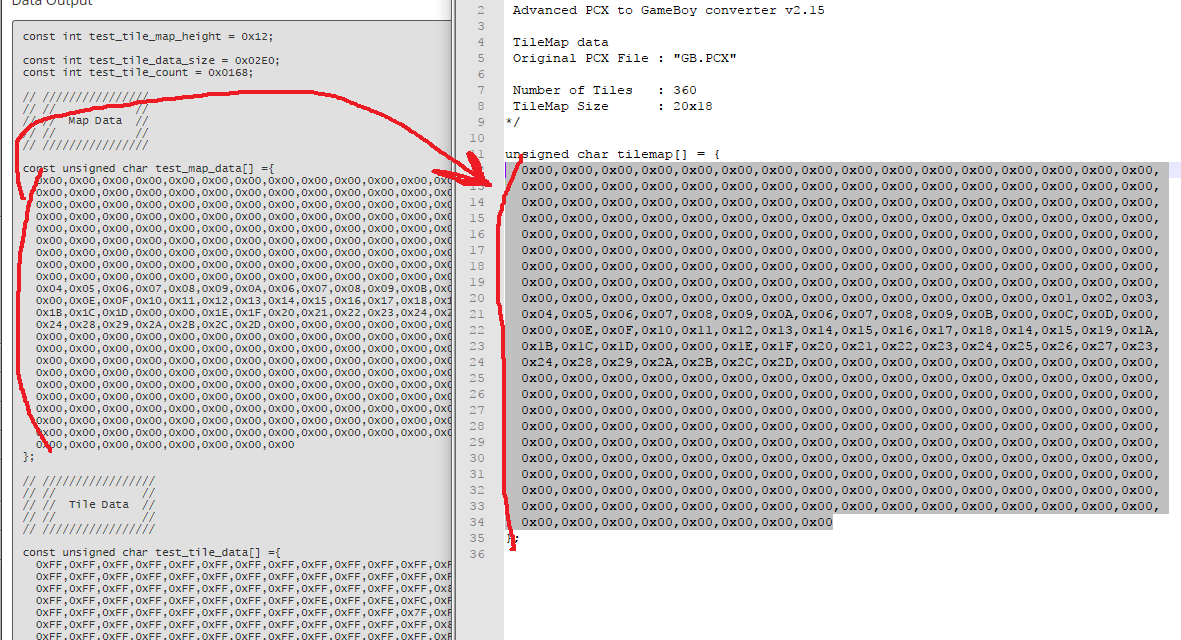The image size is (1181, 640).
Task: Click the unsigned char tilemap declaration
Action: 612,154
